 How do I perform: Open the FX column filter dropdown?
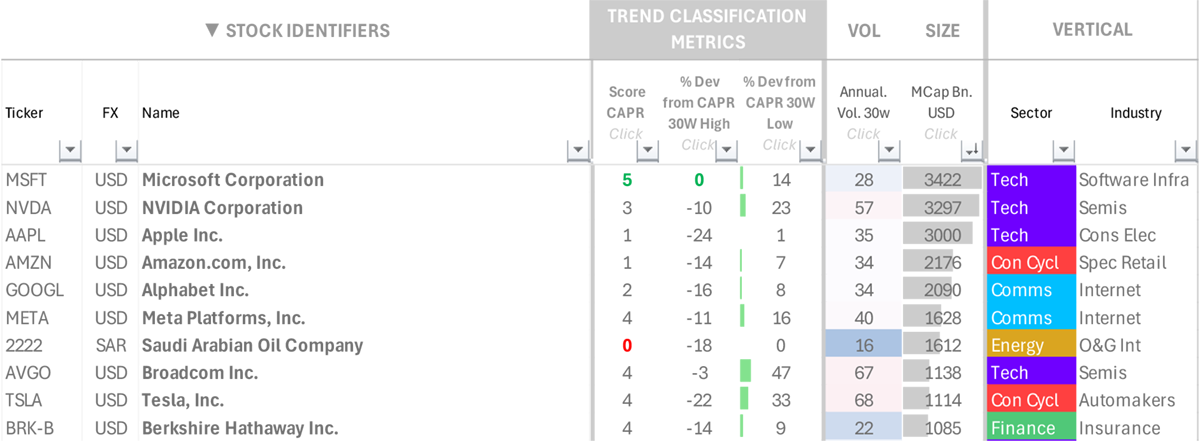click(x=126, y=151)
